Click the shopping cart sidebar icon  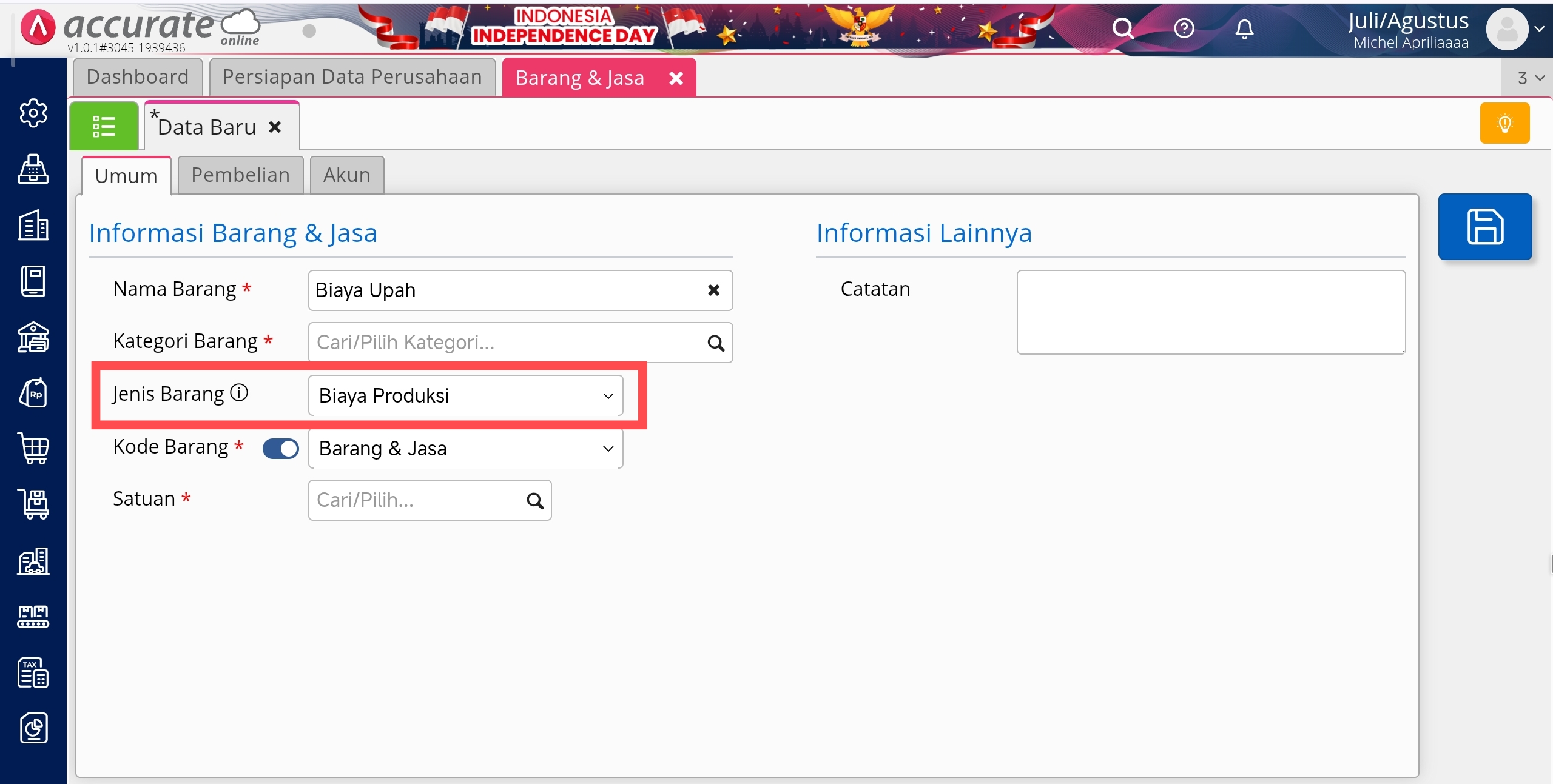[x=34, y=448]
